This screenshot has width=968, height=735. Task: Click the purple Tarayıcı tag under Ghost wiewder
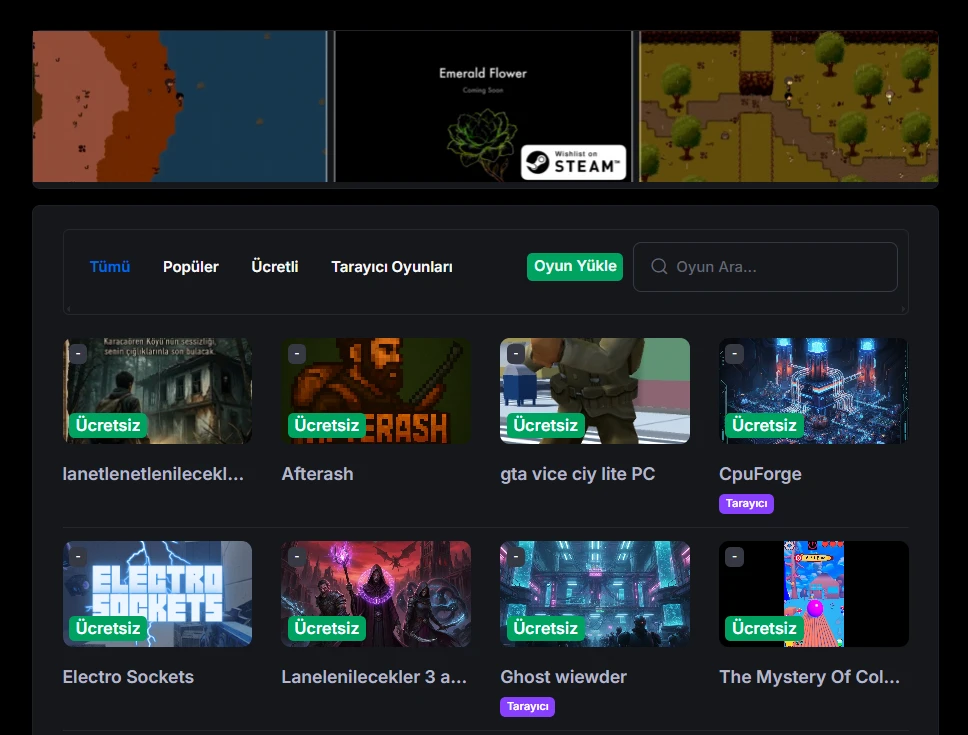click(527, 707)
